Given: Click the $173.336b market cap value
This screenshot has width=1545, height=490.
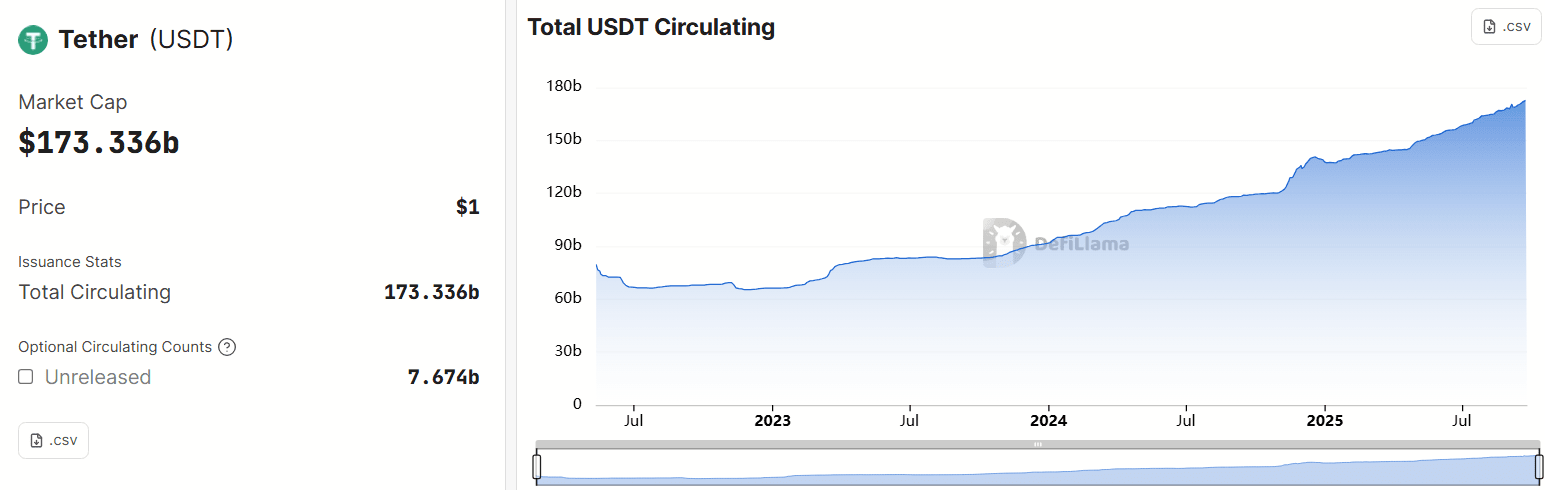Looking at the screenshot, I should [x=99, y=142].
